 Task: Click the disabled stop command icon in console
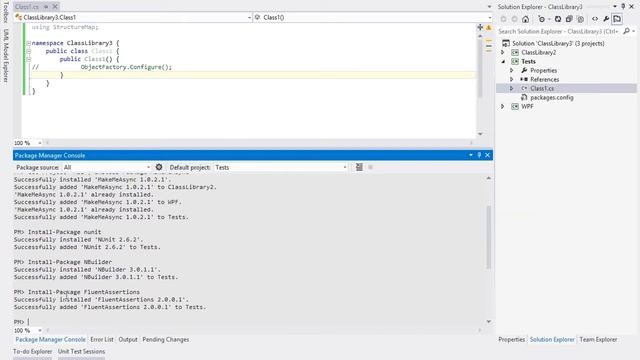[x=371, y=167]
